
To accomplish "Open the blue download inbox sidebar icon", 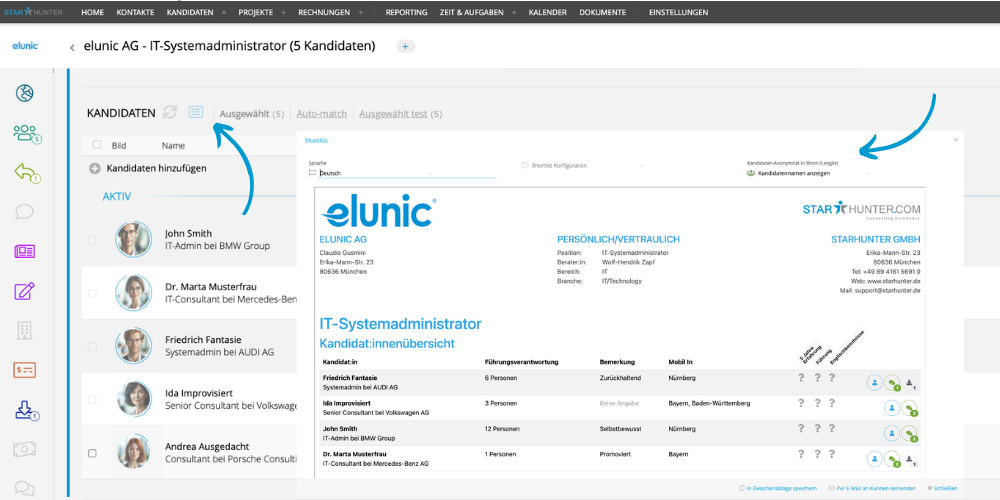I will coord(26,410).
